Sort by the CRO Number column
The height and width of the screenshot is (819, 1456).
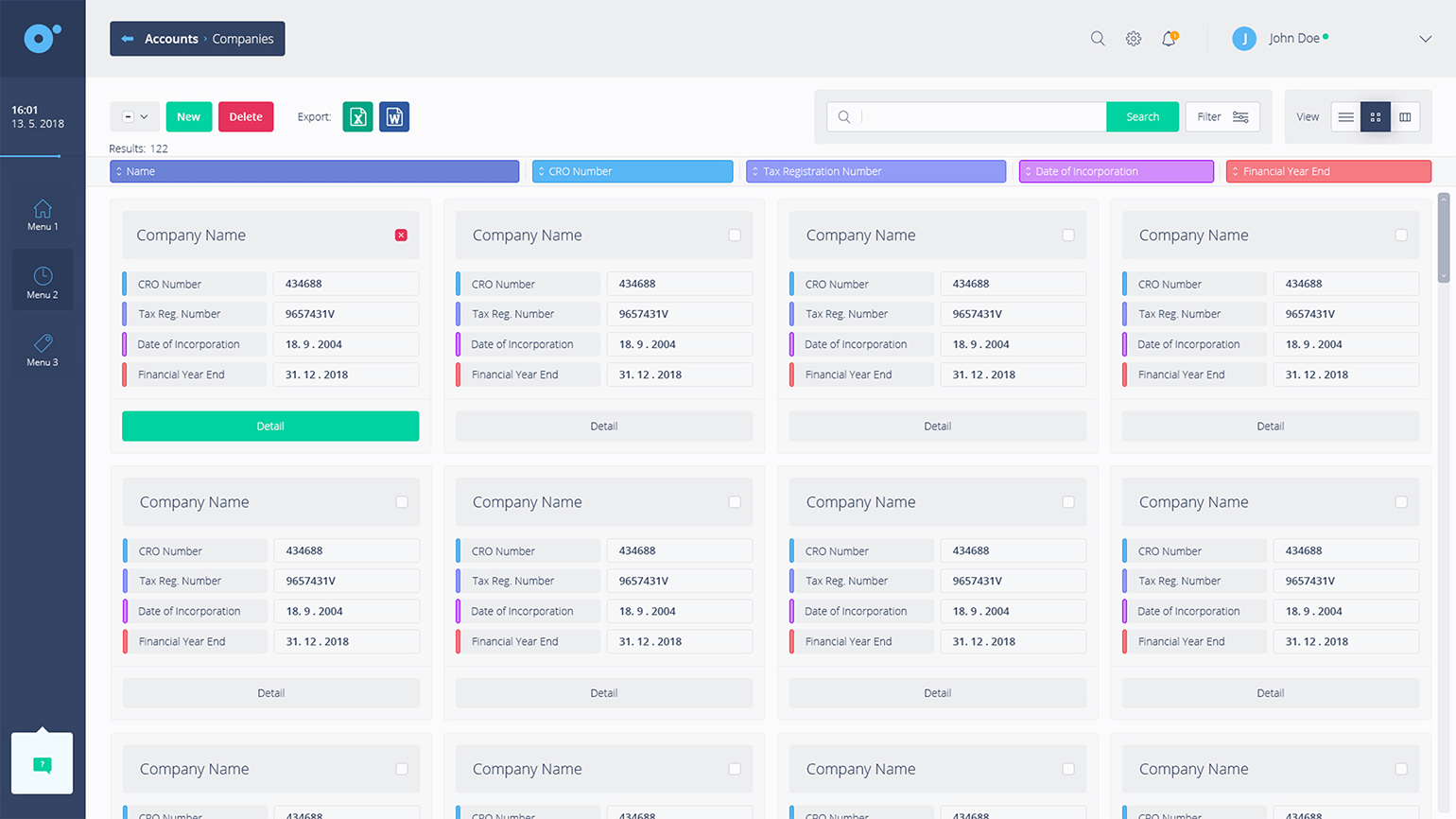pos(632,171)
